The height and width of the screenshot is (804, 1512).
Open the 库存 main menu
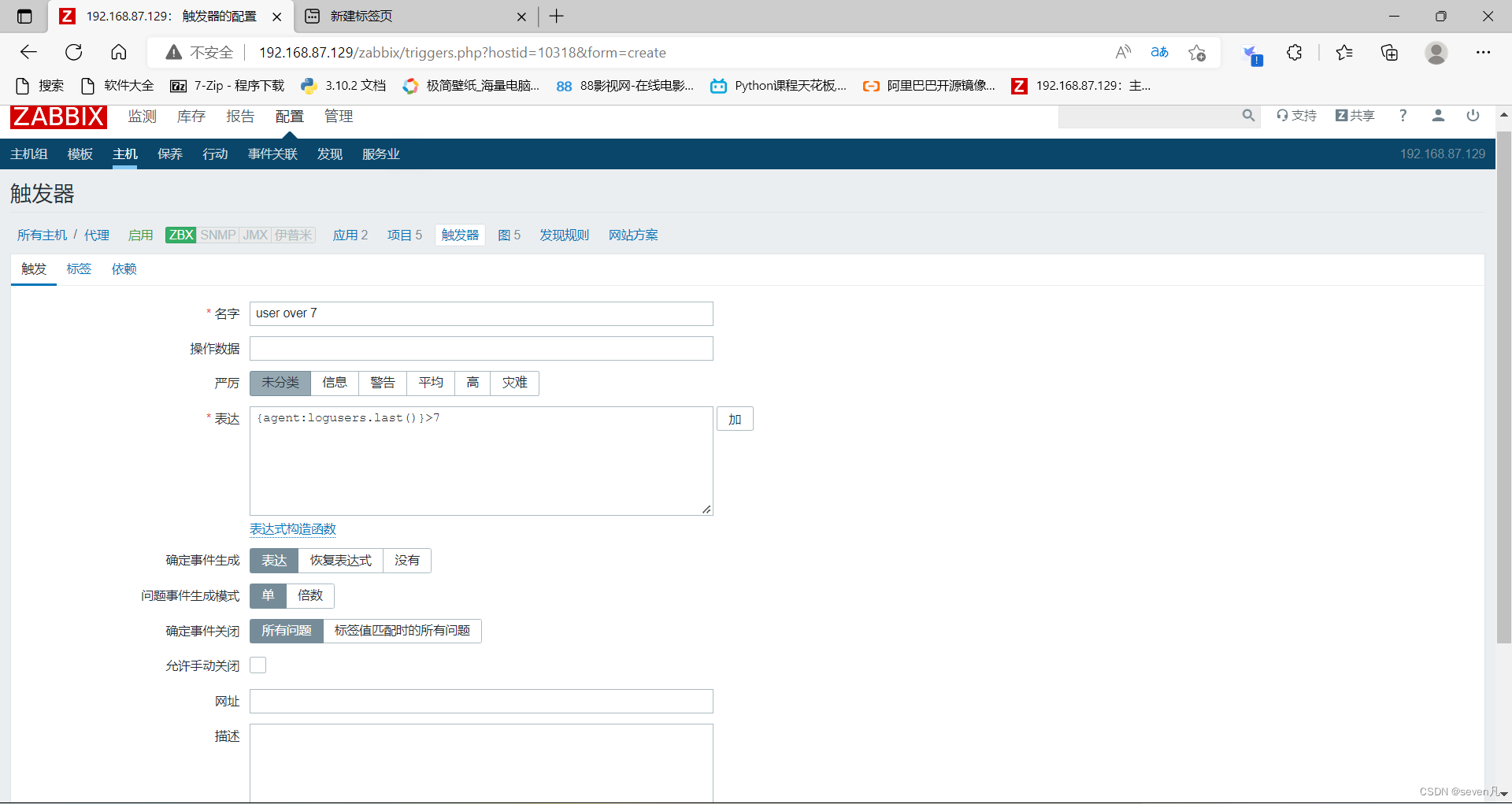pyautogui.click(x=191, y=117)
